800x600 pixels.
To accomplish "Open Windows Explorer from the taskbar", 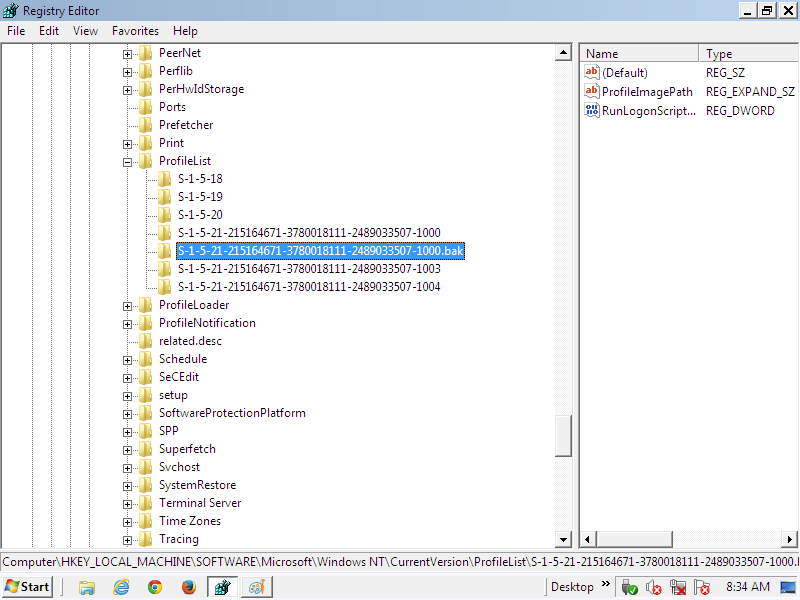I will click(x=87, y=587).
